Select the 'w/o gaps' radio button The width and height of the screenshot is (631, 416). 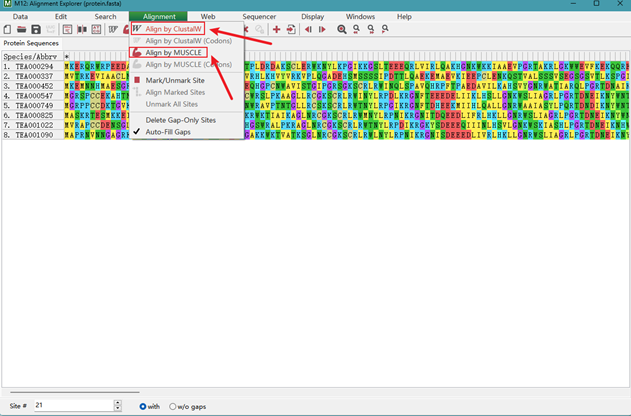[173, 406]
